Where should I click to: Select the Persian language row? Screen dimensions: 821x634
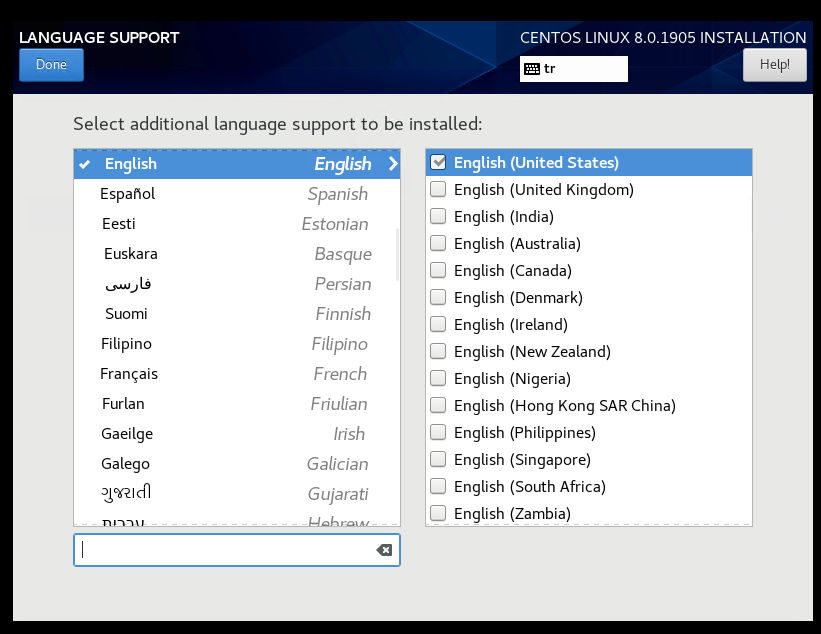click(x=237, y=284)
